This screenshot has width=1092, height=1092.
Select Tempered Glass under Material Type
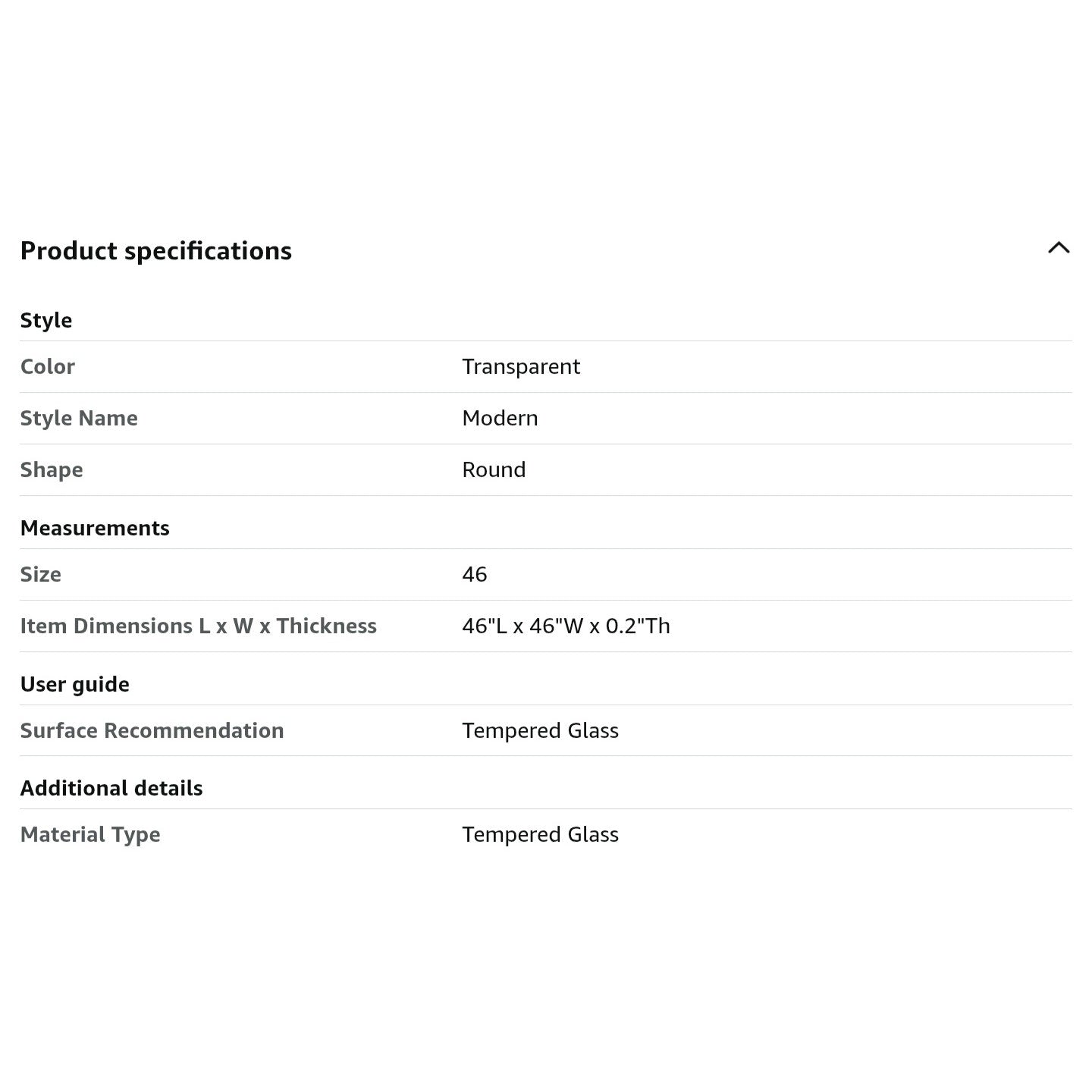[x=541, y=835]
